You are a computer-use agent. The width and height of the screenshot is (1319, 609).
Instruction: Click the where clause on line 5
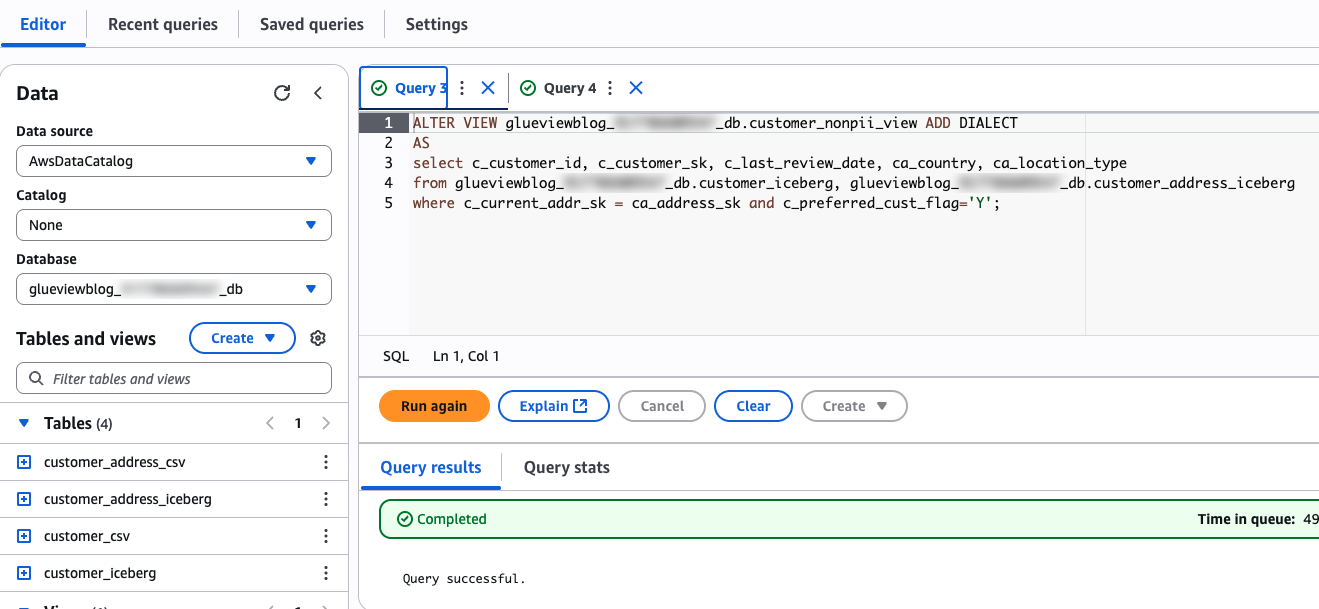(706, 203)
